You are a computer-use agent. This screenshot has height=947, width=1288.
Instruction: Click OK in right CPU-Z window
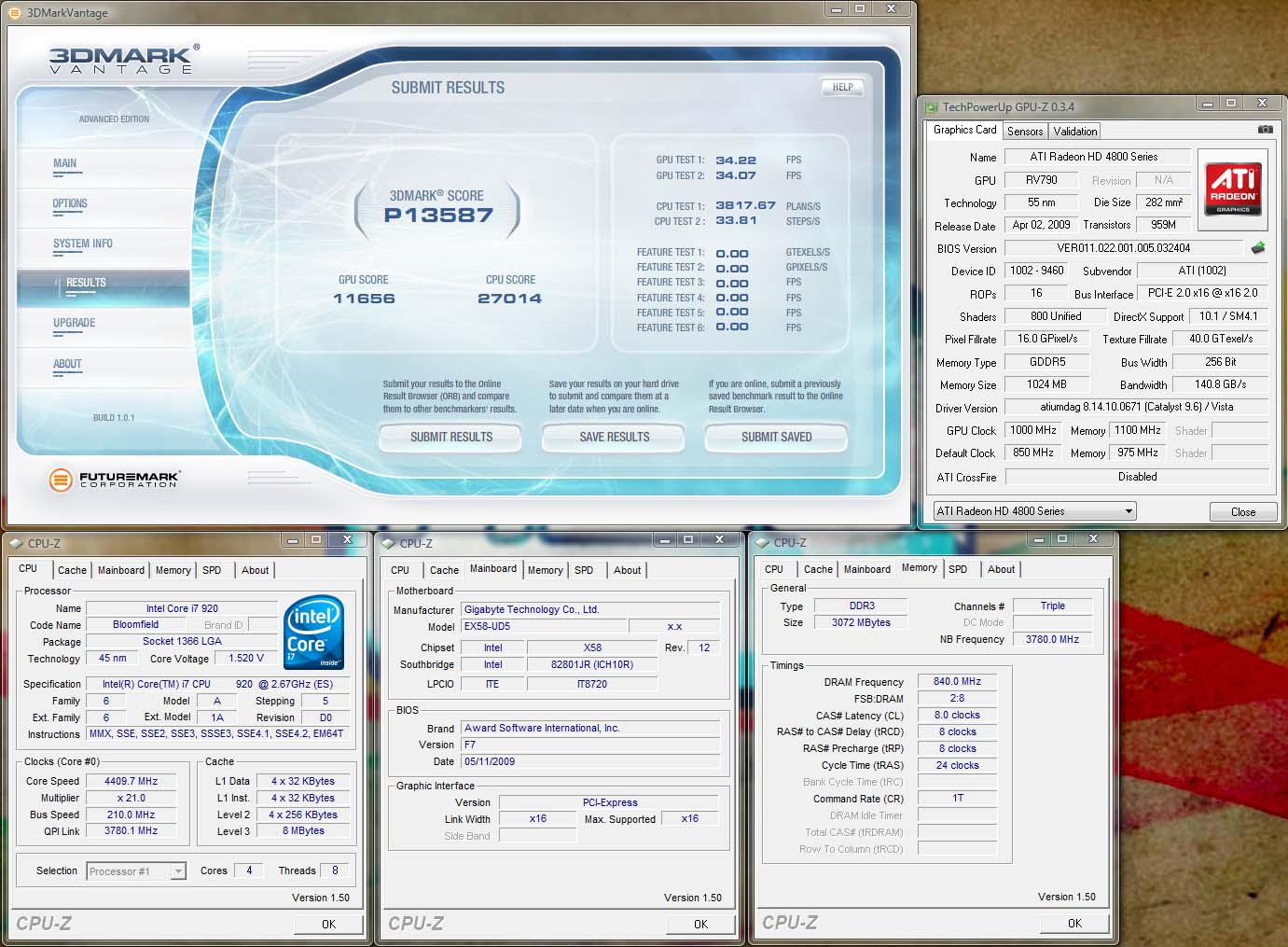point(1074,923)
